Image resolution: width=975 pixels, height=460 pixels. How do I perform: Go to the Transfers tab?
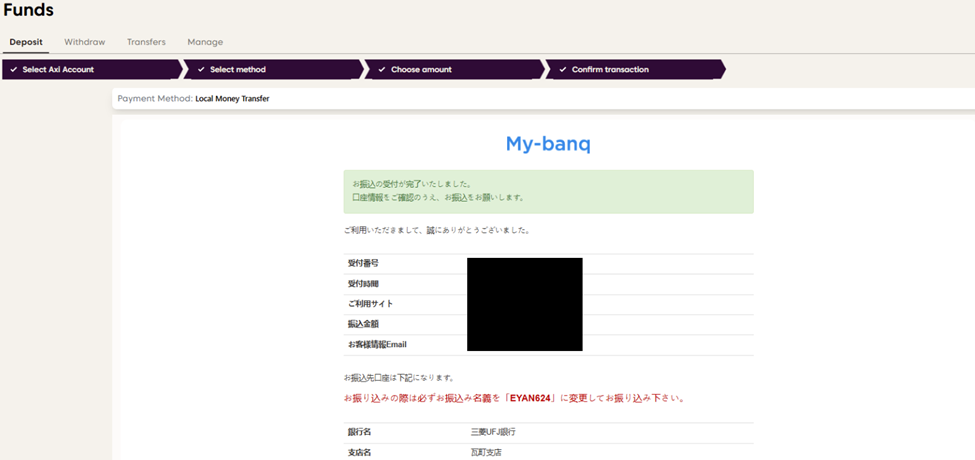click(146, 42)
